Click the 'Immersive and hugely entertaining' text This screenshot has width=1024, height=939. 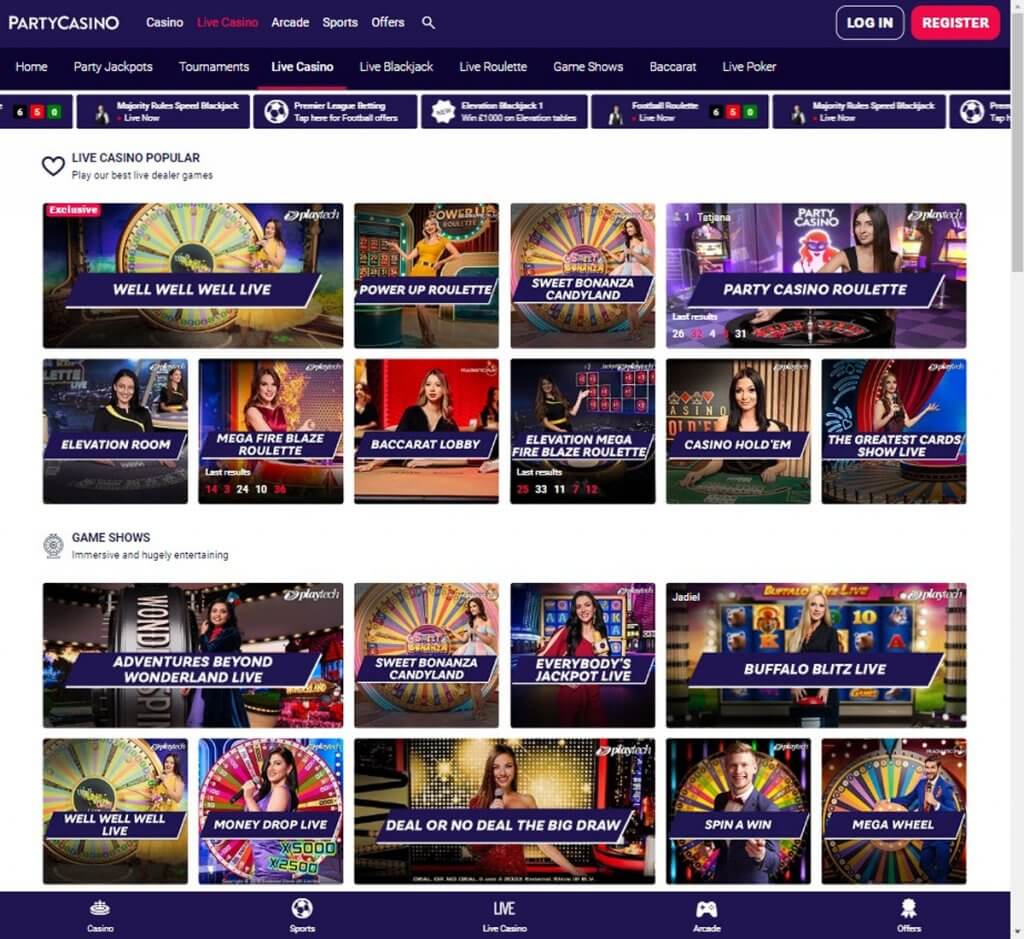click(x=150, y=555)
